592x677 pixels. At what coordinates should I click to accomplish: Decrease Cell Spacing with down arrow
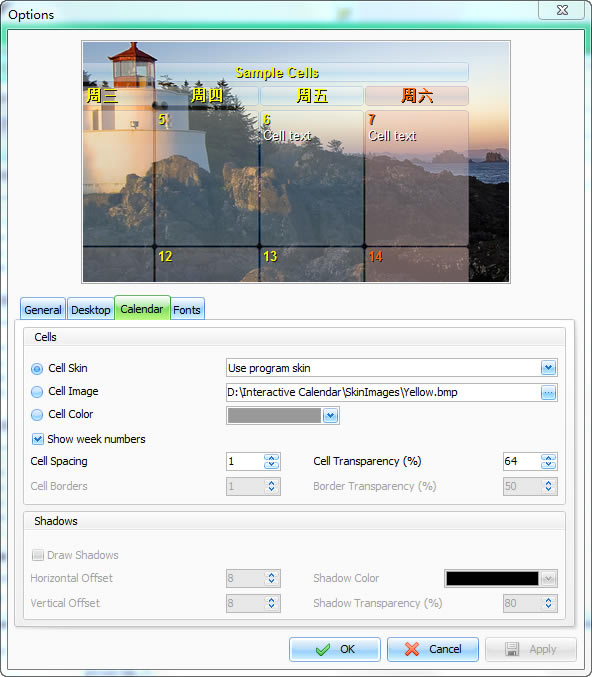(272, 465)
